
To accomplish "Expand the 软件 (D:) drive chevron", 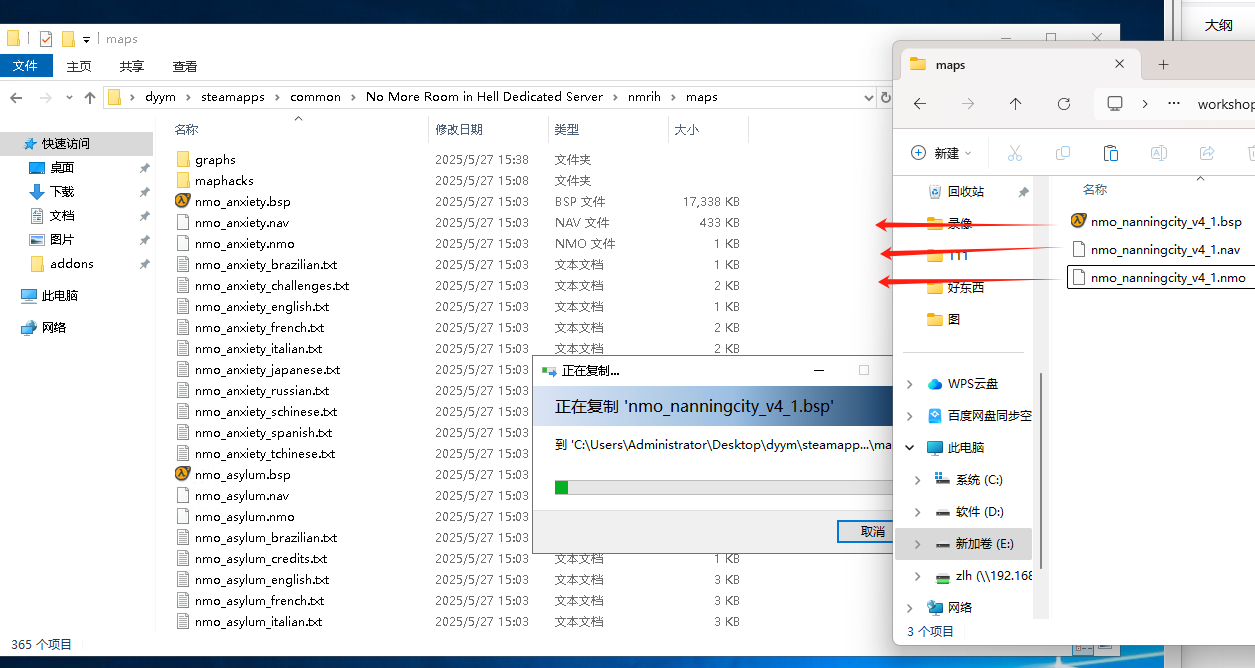I will pos(918,512).
